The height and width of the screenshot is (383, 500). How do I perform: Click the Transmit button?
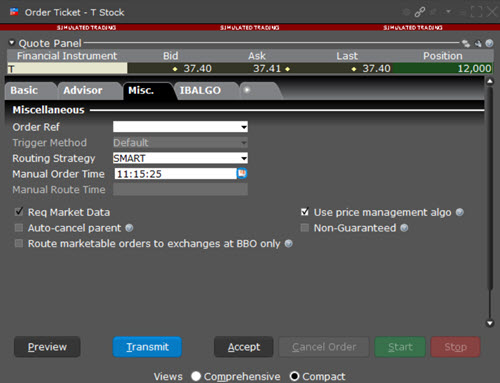tap(147, 347)
